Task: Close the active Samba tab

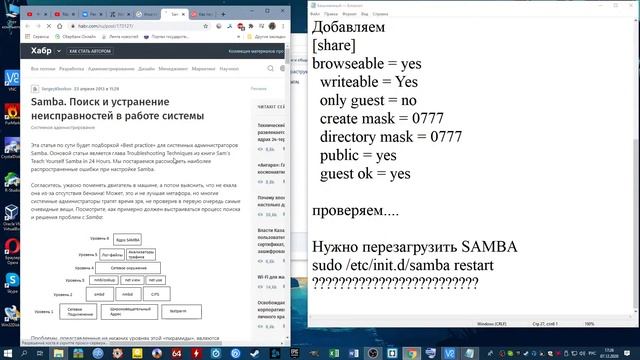Action: (183, 14)
